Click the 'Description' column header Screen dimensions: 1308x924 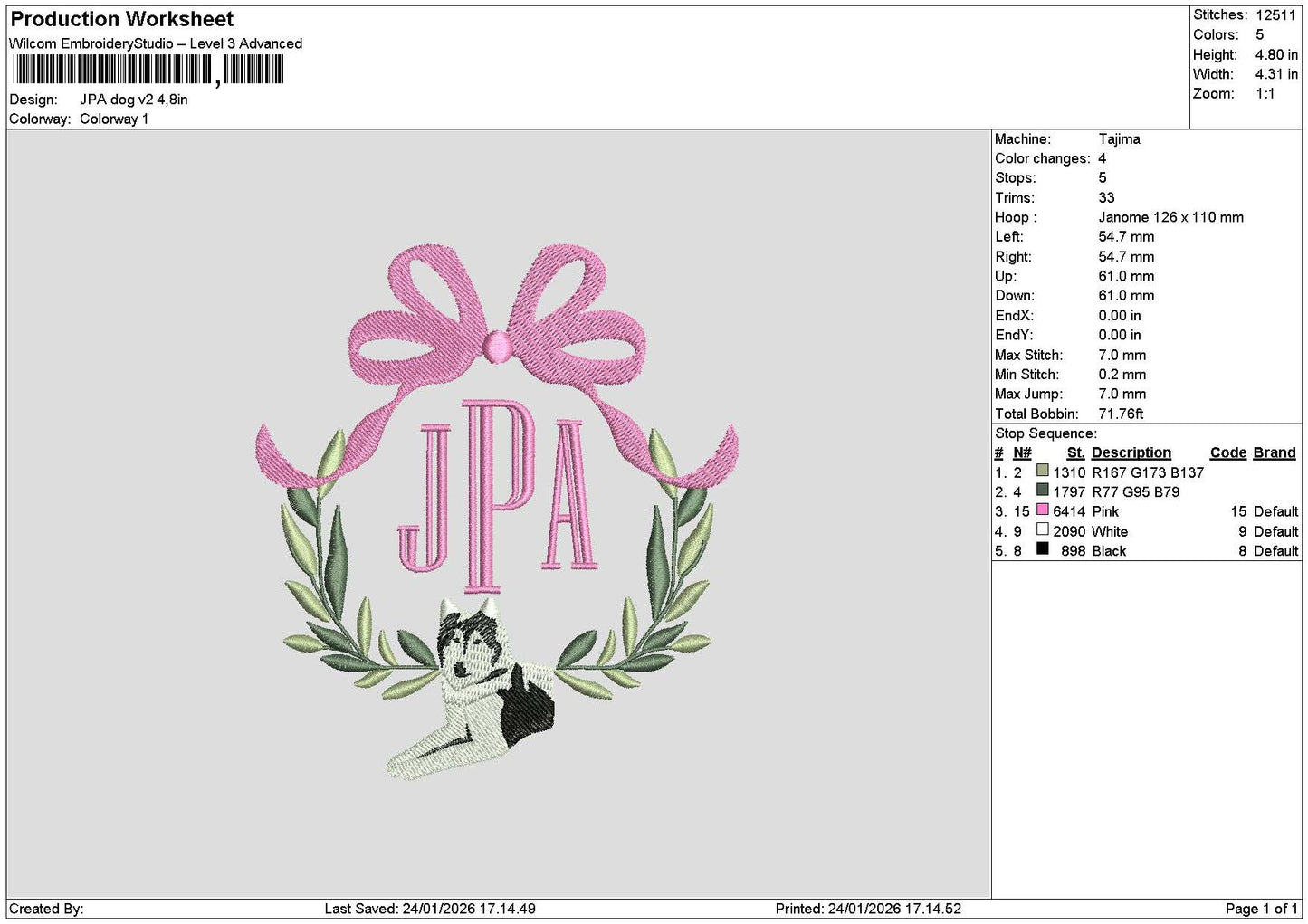(x=1131, y=452)
